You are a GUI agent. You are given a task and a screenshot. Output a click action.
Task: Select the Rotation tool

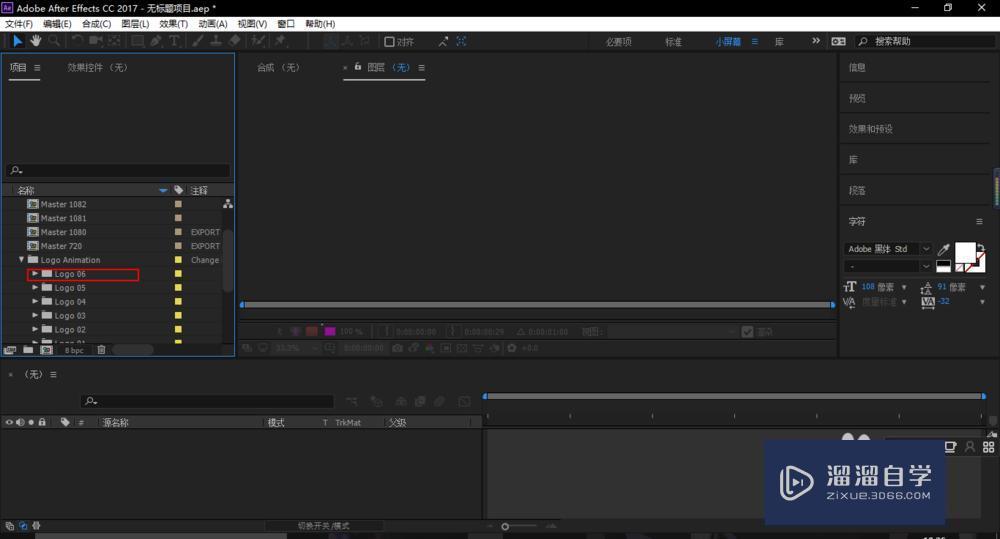(77, 41)
